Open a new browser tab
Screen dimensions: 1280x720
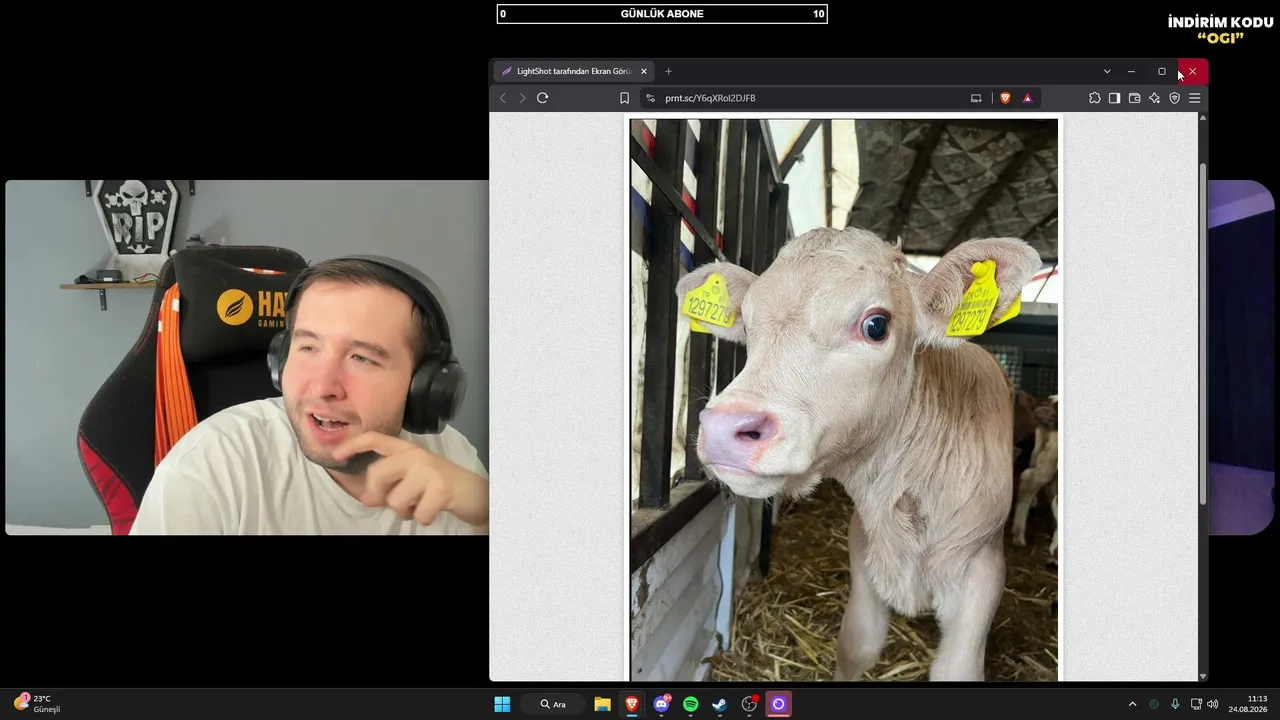669,71
